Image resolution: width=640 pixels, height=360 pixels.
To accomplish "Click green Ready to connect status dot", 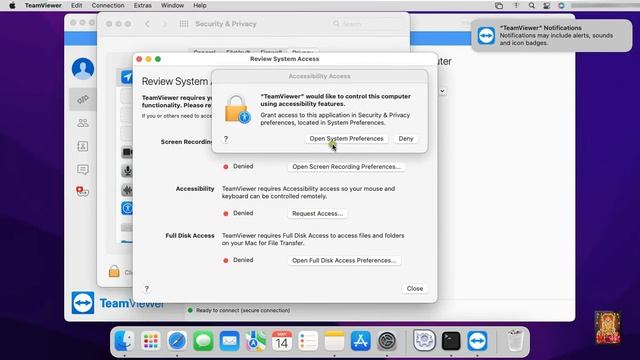I will pos(190,310).
